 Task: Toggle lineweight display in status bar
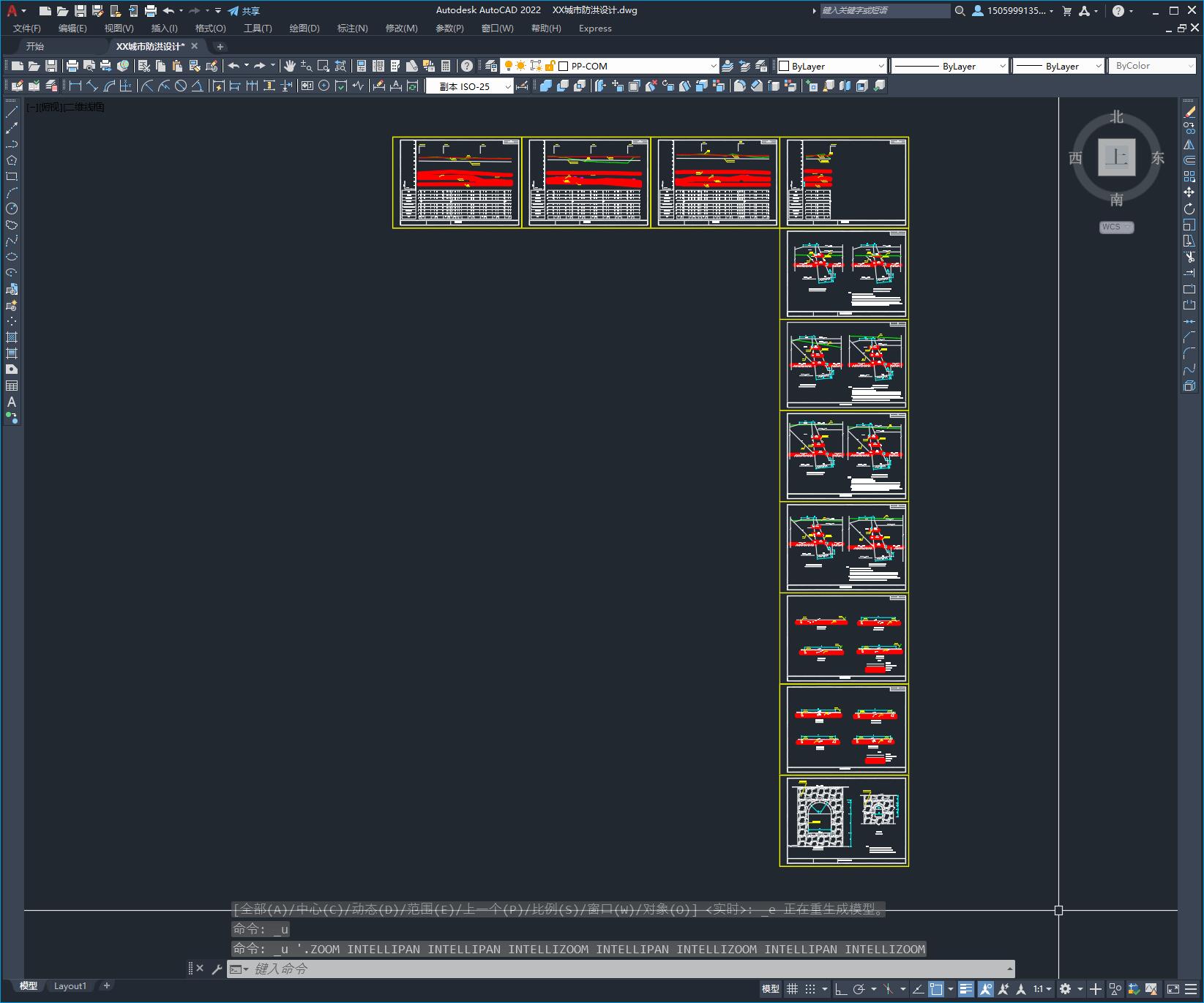[966, 989]
